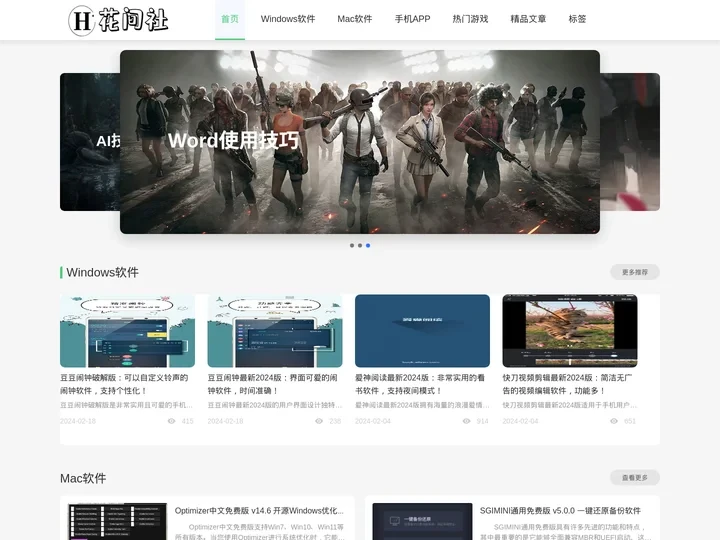Open the Optimizer article thumbnail
720x540 pixels.
[118, 521]
